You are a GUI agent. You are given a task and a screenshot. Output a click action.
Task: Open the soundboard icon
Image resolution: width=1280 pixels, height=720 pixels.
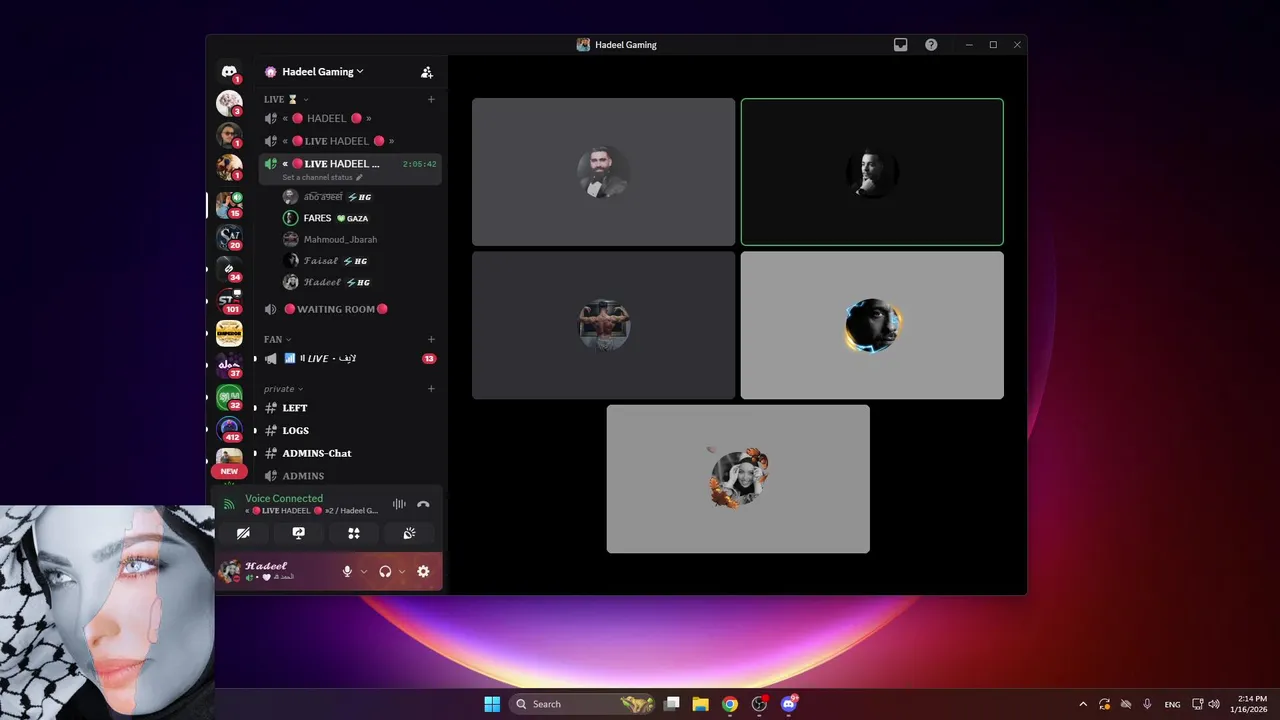[x=409, y=534]
